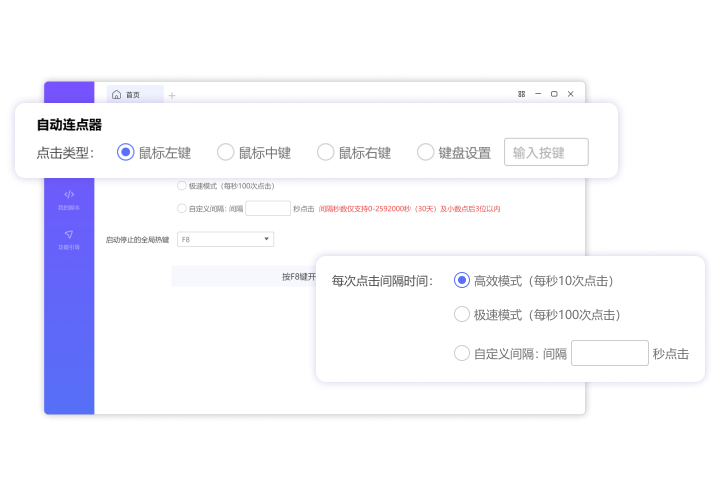Select 鼠标右键 click type
The width and height of the screenshot is (720, 496).
pyautogui.click(x=326, y=152)
